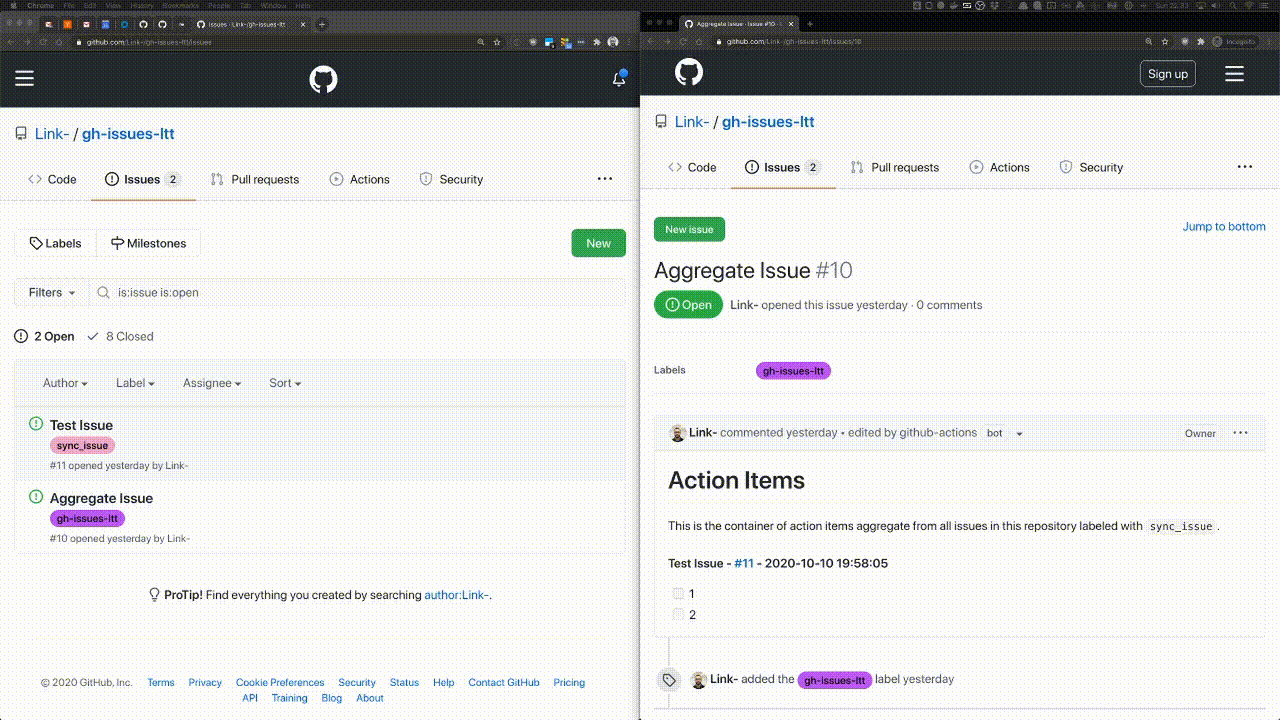Screen dimensions: 1280x720
Task: Open Issues tab in right window
Action: point(783,167)
